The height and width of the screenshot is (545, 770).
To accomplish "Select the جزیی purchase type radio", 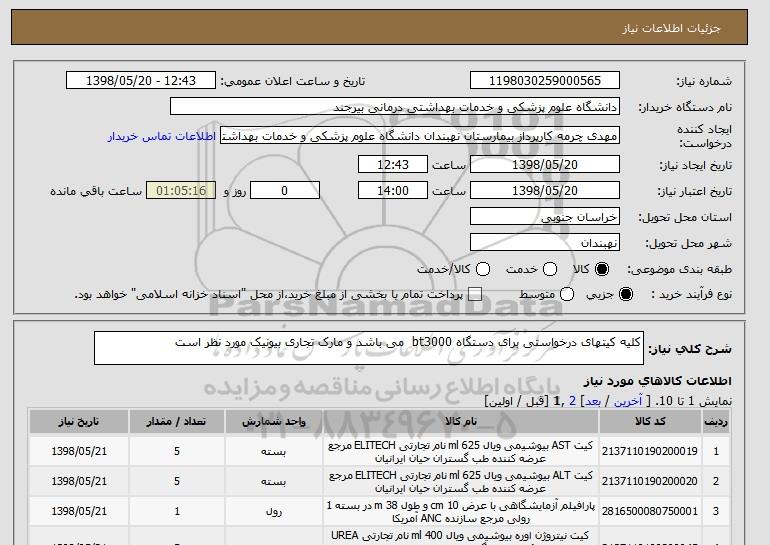I will click(626, 294).
